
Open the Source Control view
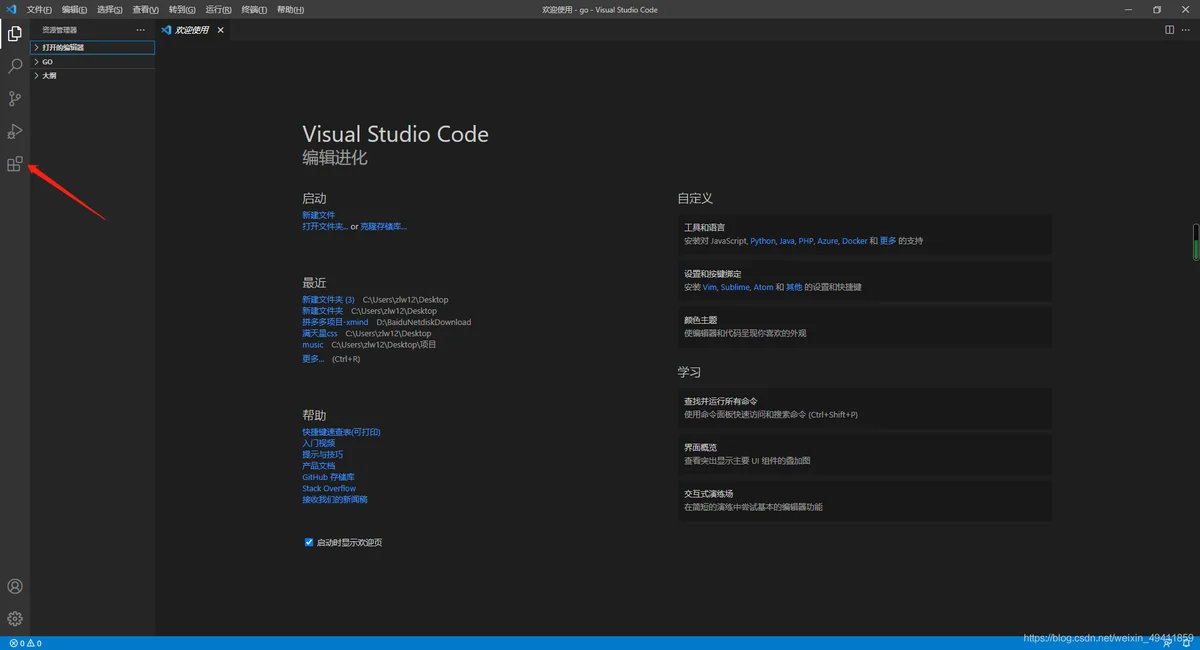(15, 99)
